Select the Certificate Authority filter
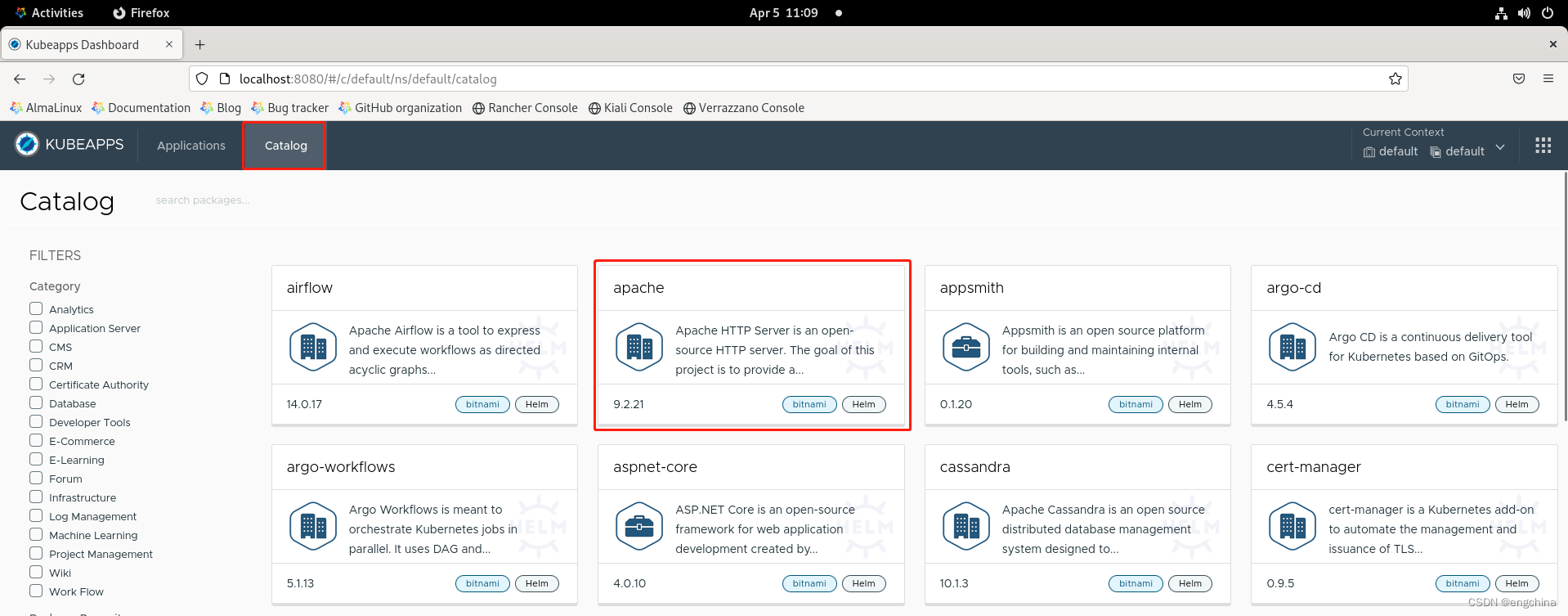 coord(36,384)
